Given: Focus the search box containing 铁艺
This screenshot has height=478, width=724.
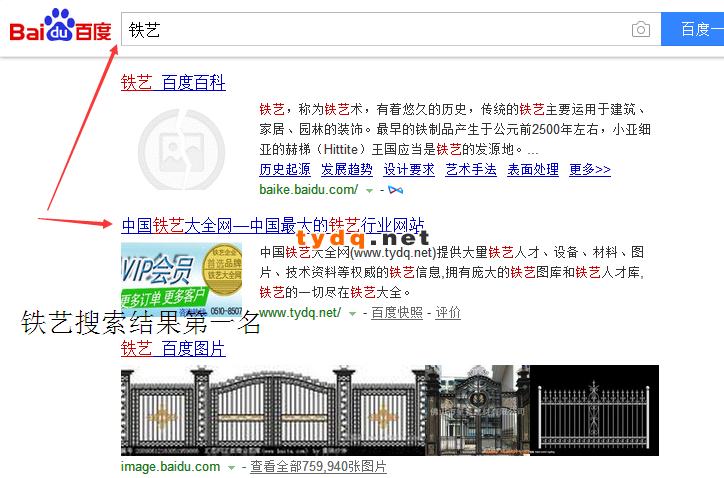Looking at the screenshot, I should [391, 29].
